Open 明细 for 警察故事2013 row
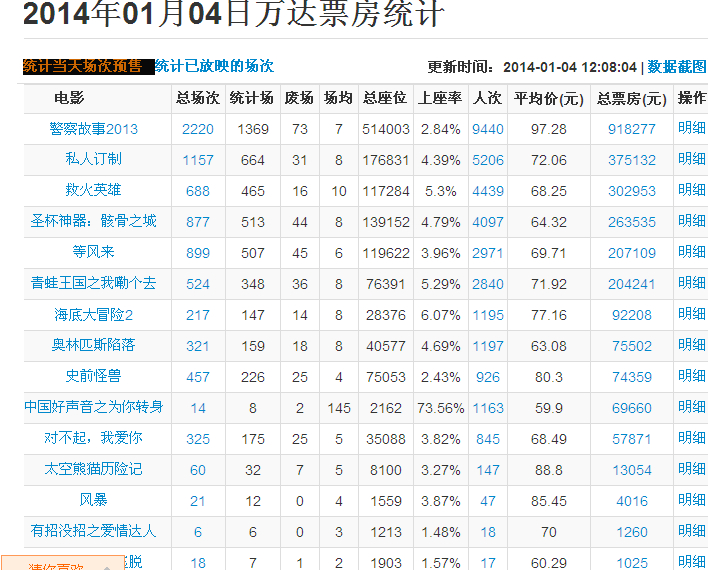 [692, 128]
